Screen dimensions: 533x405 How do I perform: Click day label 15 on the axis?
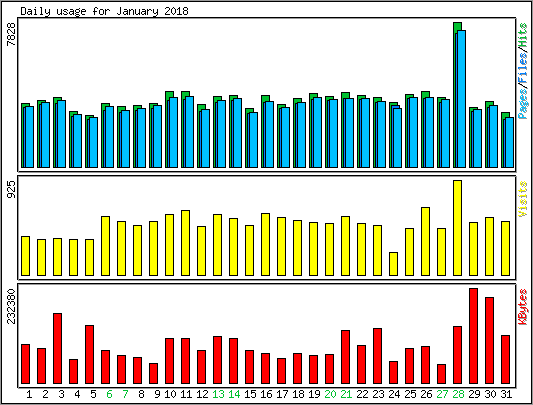pos(250,394)
